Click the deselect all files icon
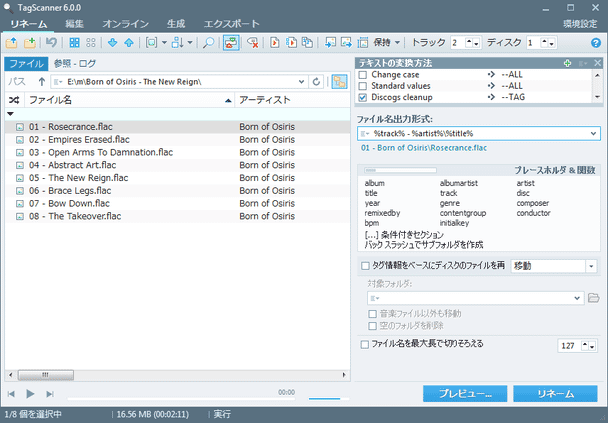Screen dimensions: 608x423 pyautogui.click(x=91, y=43)
